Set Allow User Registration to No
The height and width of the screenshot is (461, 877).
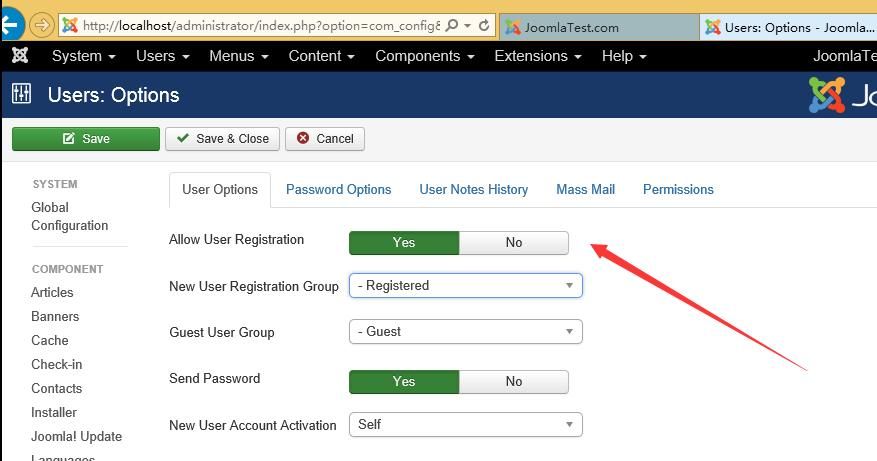click(x=513, y=242)
